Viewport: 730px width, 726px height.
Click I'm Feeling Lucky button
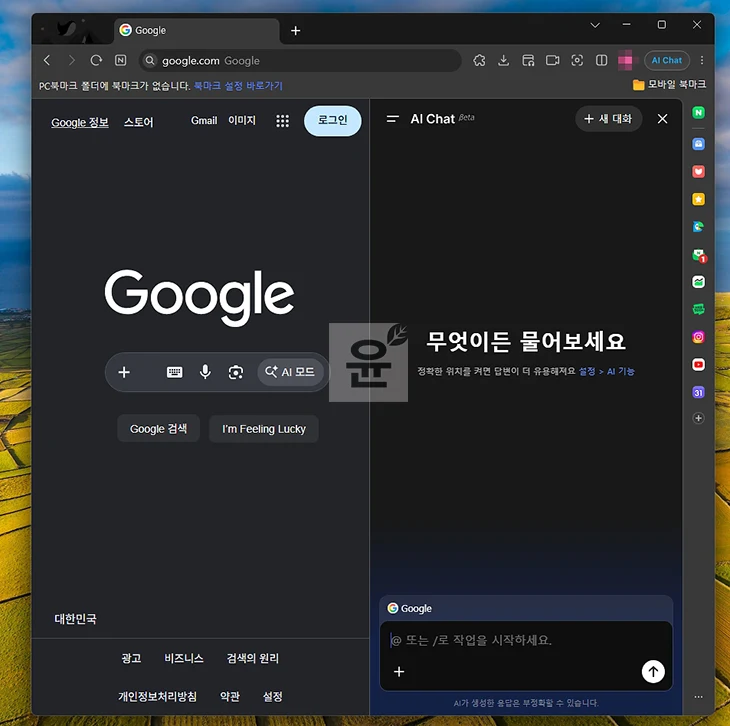264,429
